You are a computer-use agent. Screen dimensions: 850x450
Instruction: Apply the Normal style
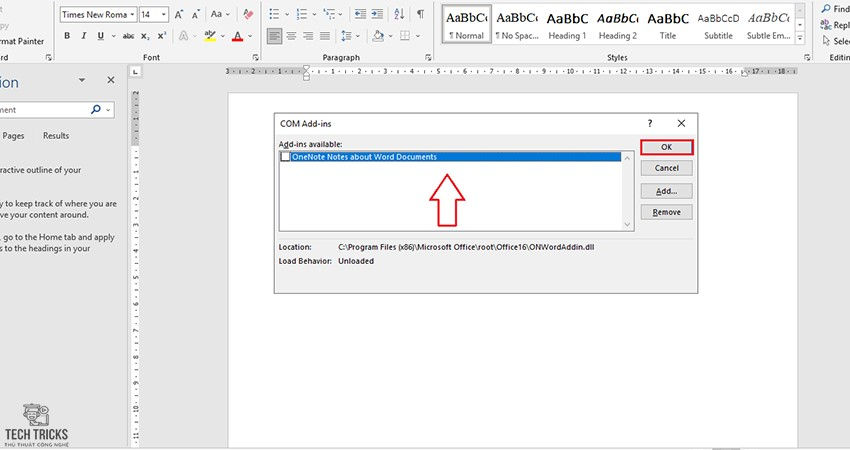point(466,24)
